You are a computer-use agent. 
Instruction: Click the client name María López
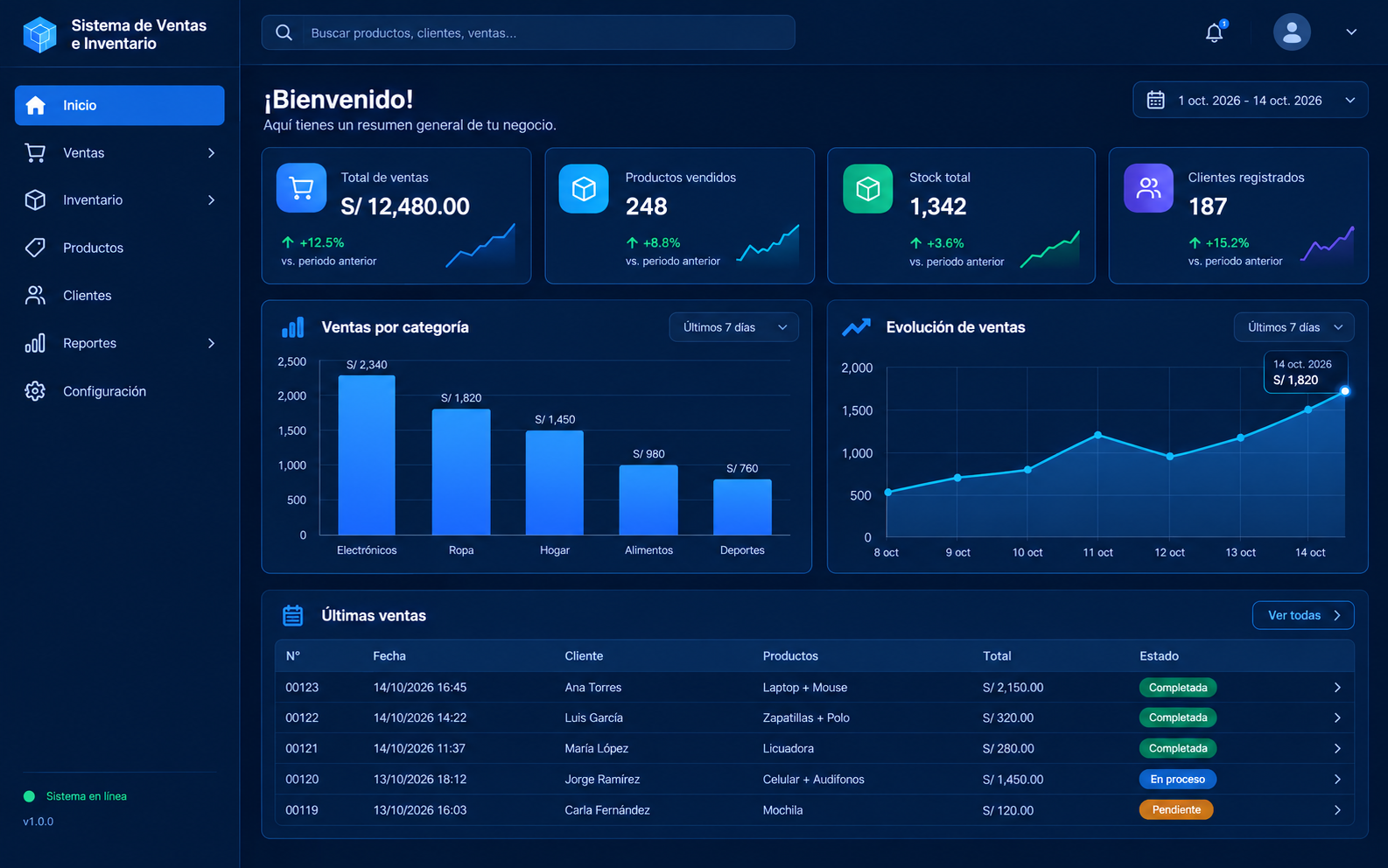point(597,749)
